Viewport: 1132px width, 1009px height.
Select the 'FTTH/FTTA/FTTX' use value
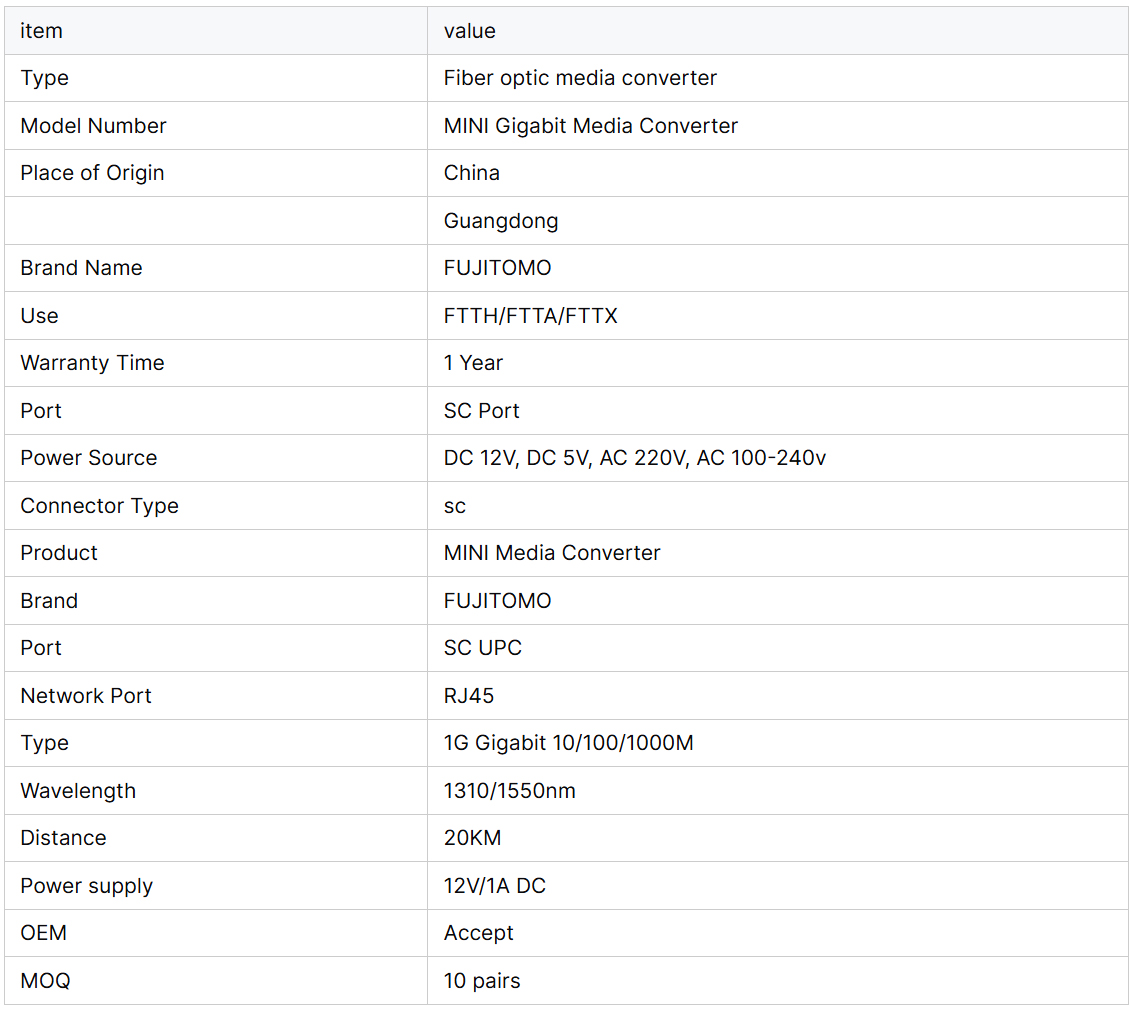(530, 316)
